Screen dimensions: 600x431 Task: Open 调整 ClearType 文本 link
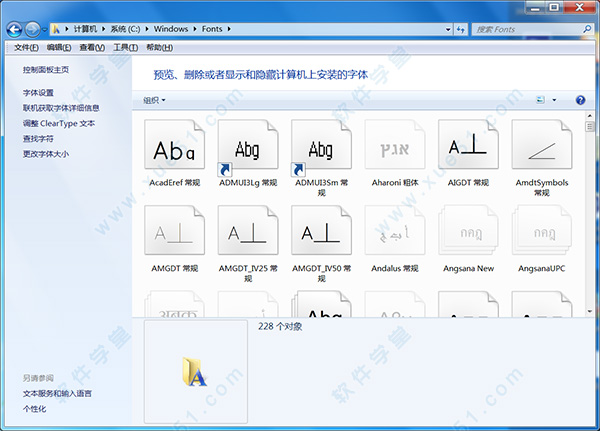click(59, 123)
